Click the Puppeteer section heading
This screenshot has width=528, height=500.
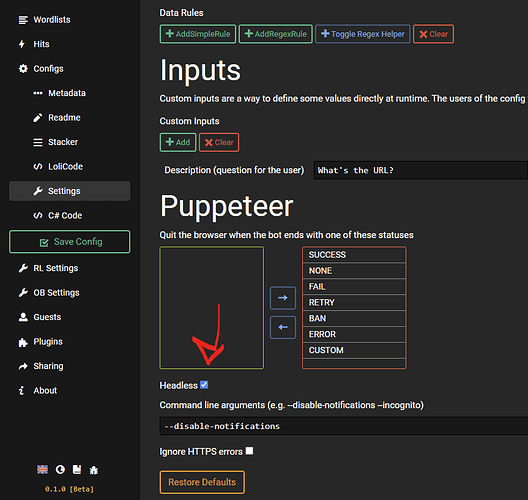point(227,206)
